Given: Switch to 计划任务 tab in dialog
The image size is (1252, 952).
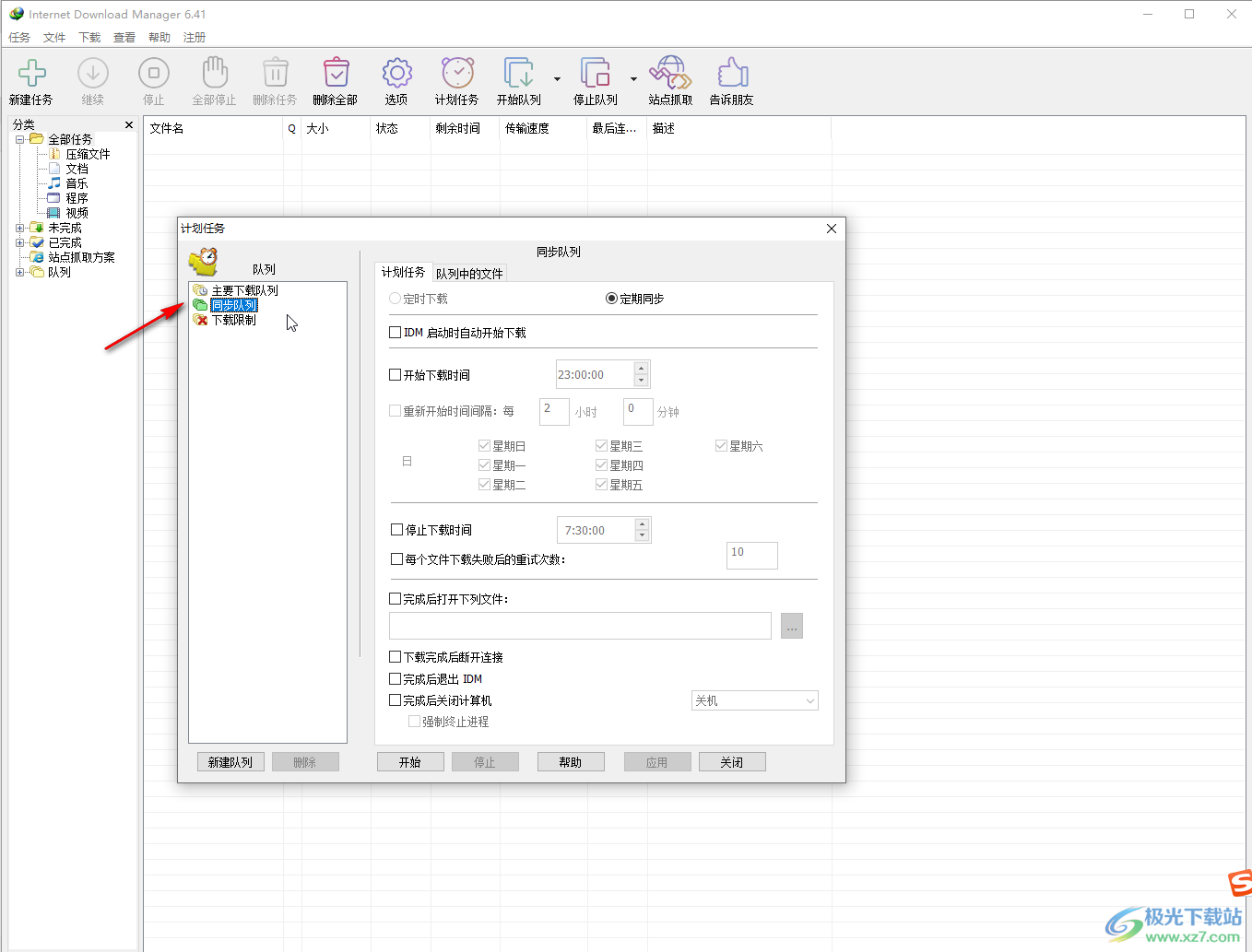Looking at the screenshot, I should (403, 272).
